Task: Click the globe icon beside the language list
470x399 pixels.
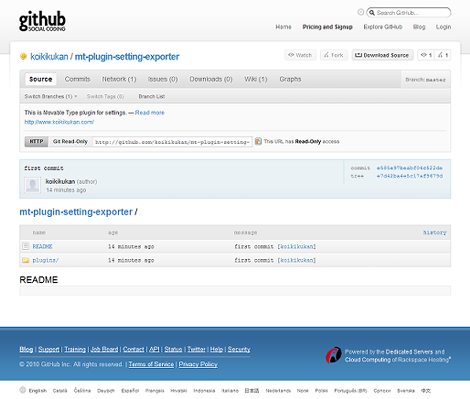Action: (x=23, y=390)
